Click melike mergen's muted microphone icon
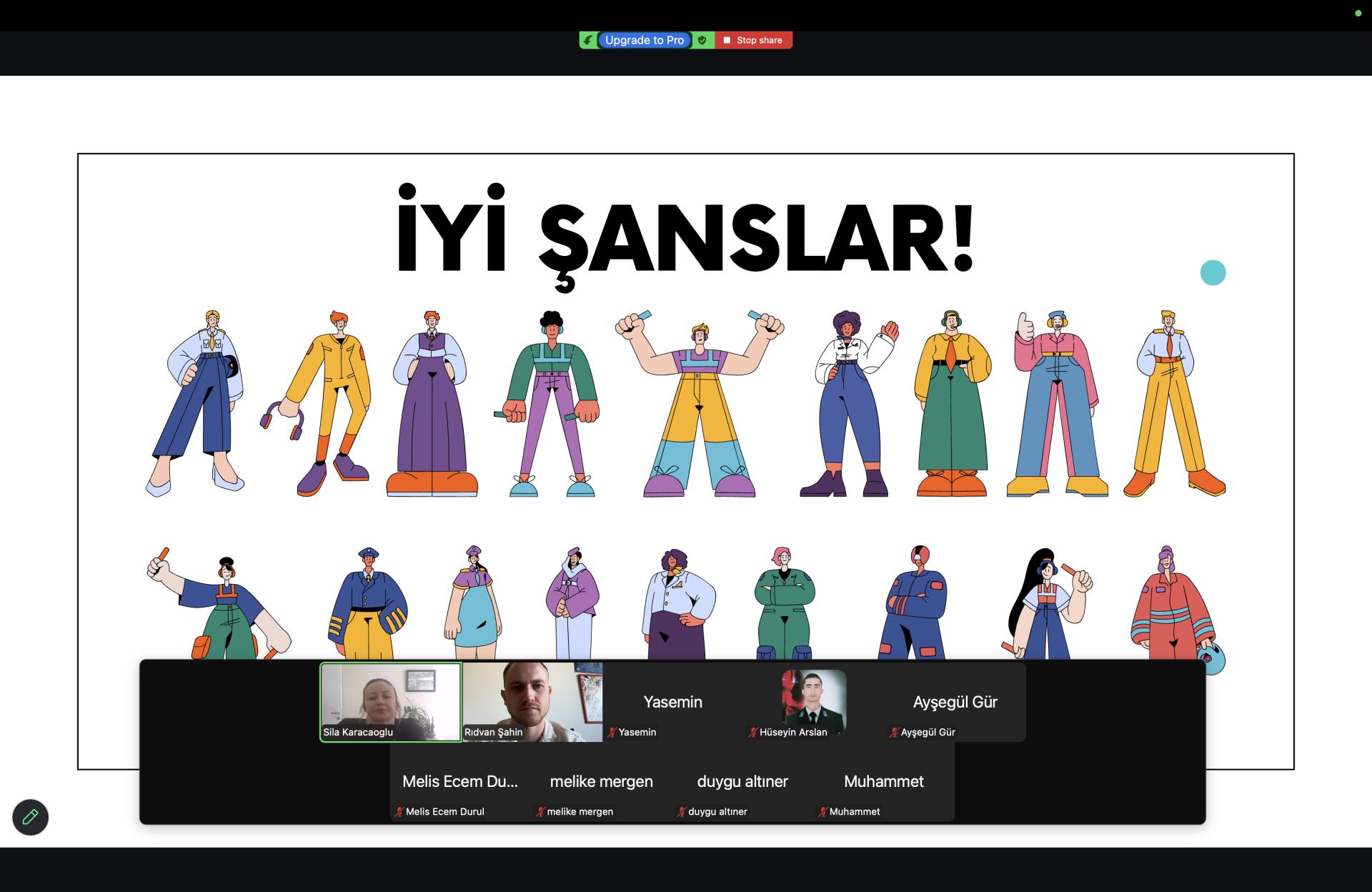 point(541,811)
